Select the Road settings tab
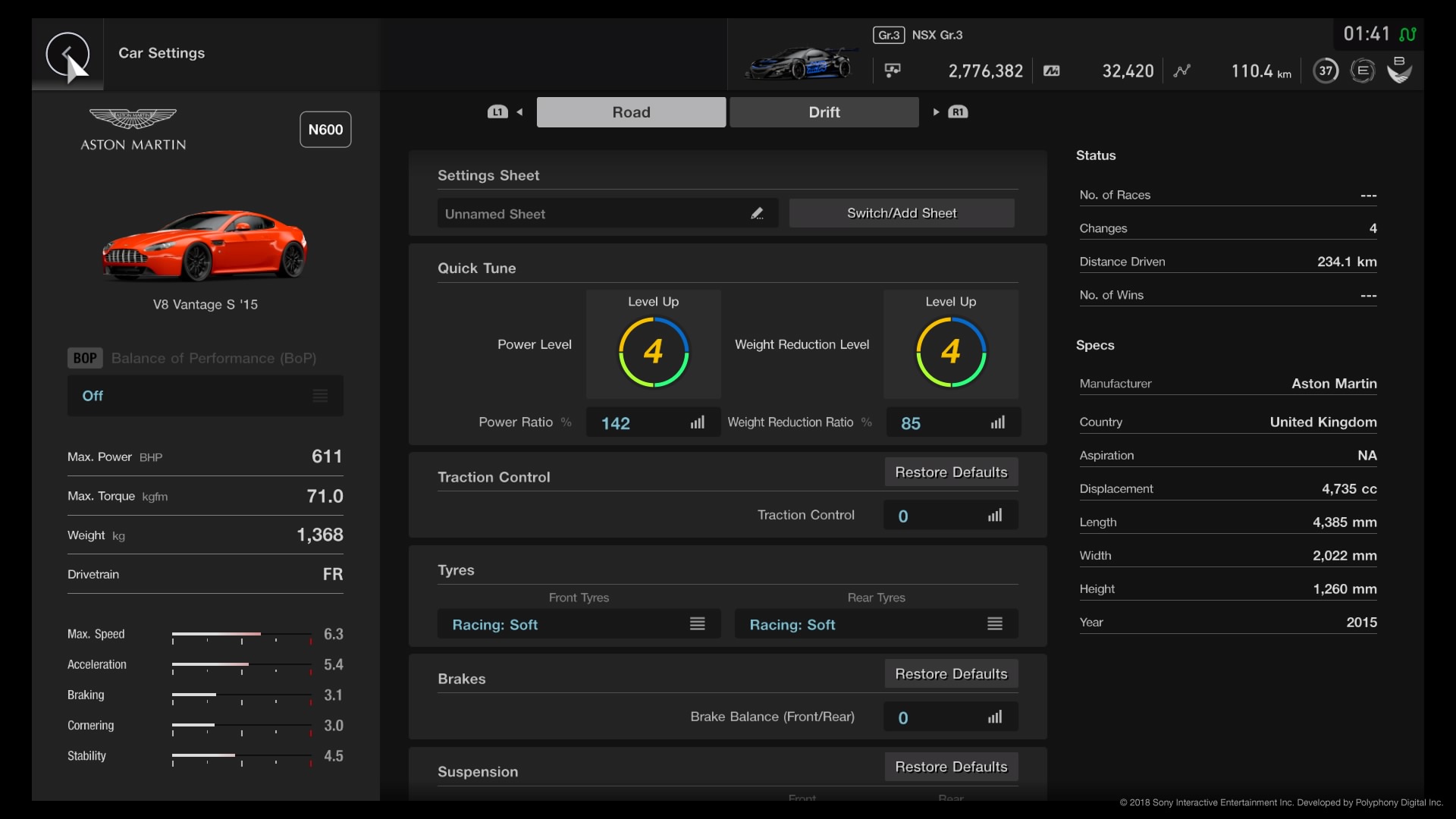1456x819 pixels. tap(631, 111)
